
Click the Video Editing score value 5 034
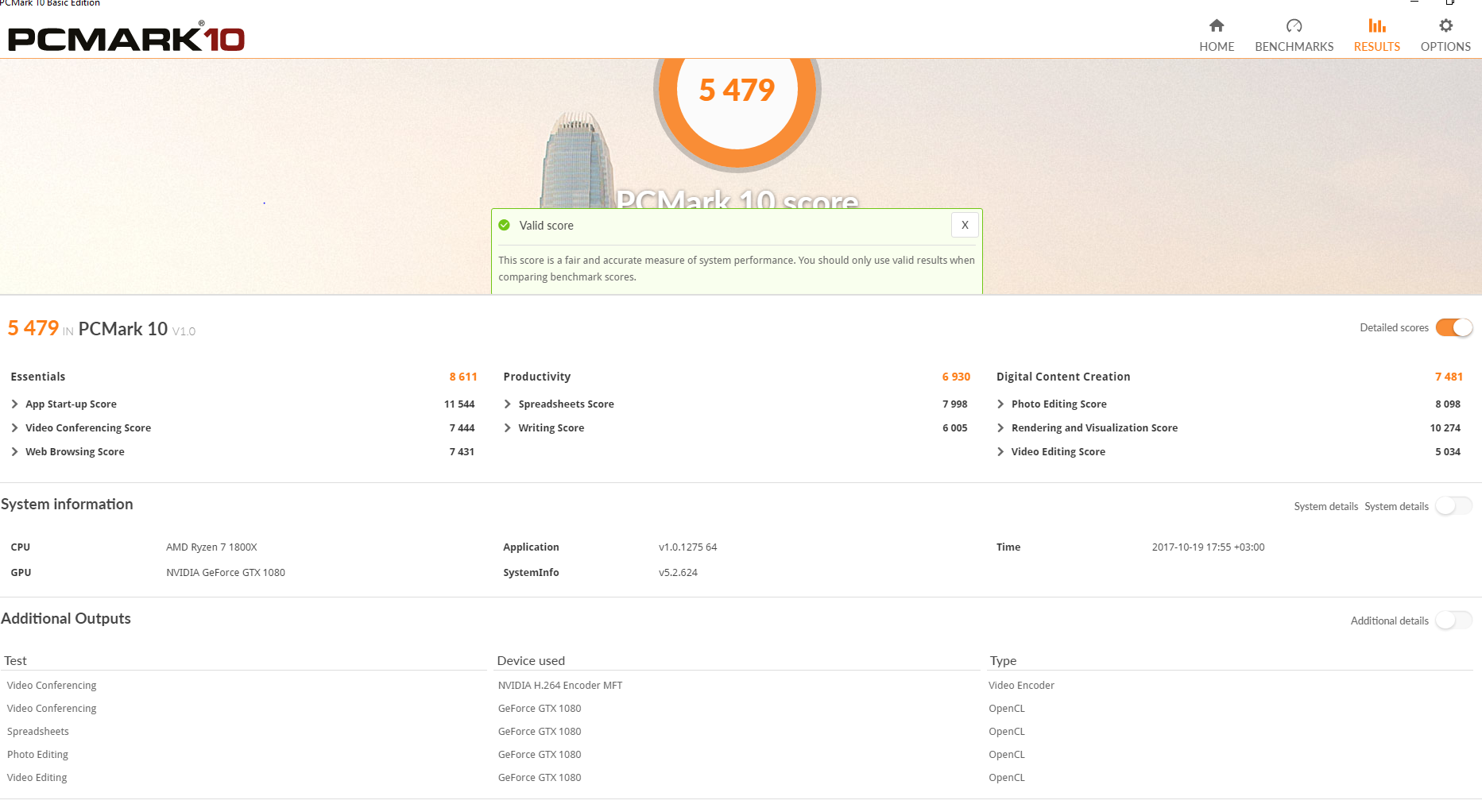[x=1448, y=452]
